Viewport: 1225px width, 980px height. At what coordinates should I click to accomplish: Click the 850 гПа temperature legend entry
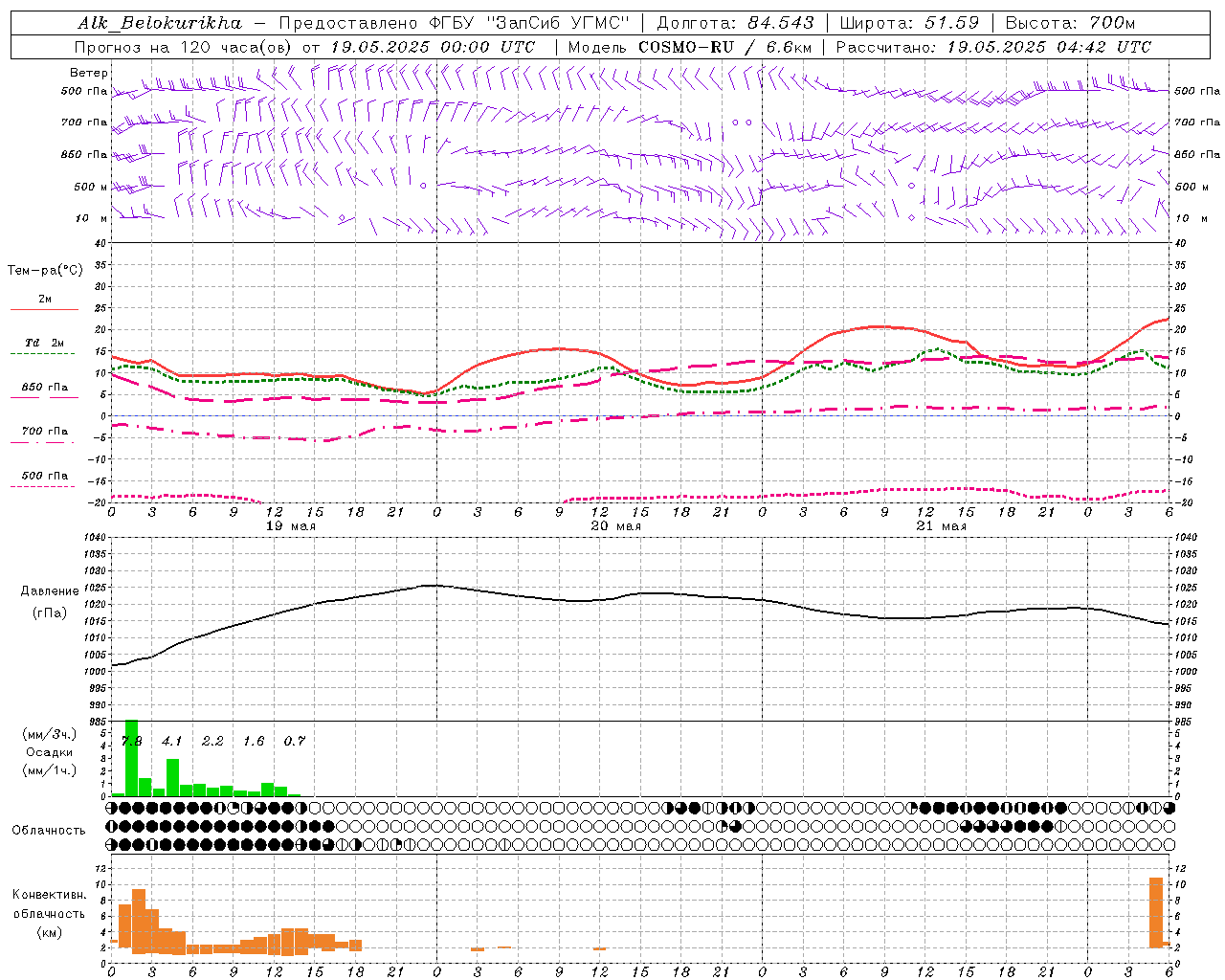click(45, 388)
